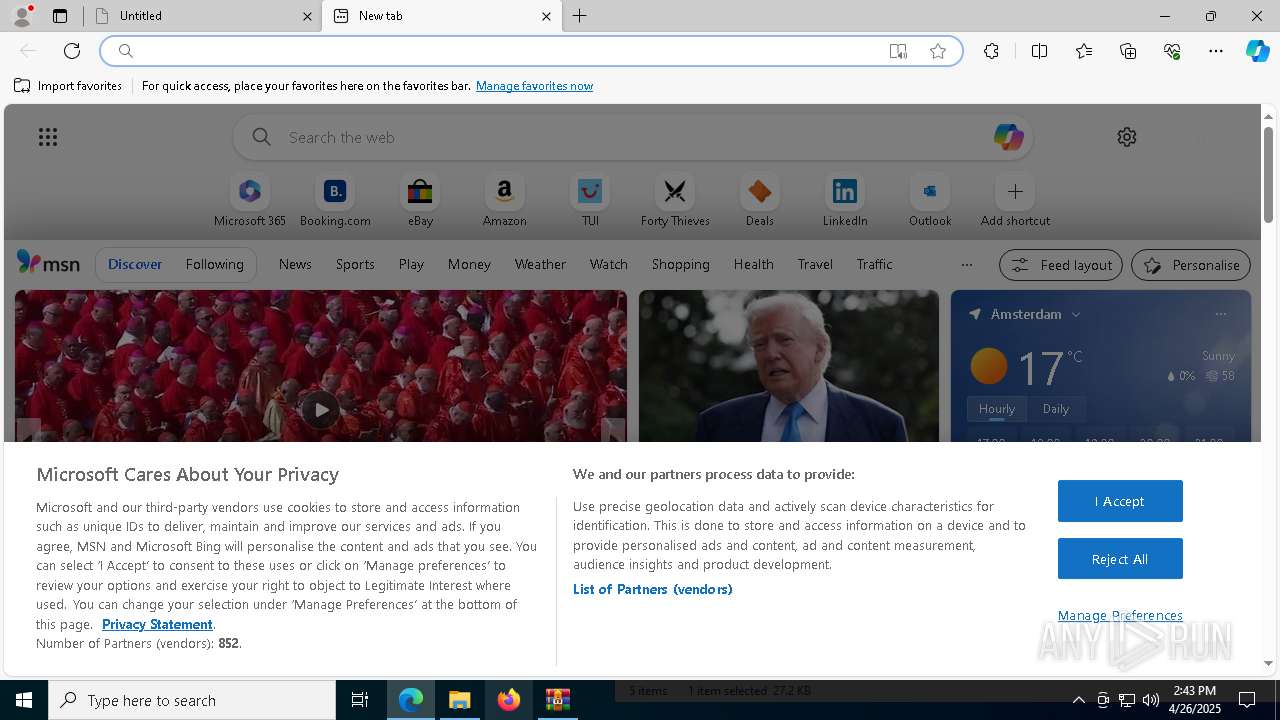Open the Watch category

click(609, 264)
